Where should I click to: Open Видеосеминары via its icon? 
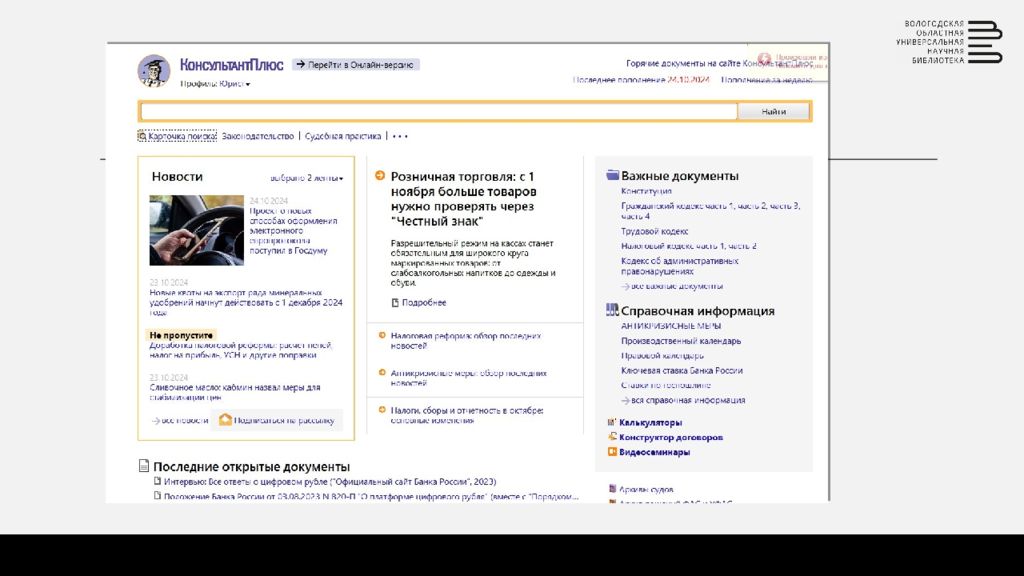pos(612,452)
